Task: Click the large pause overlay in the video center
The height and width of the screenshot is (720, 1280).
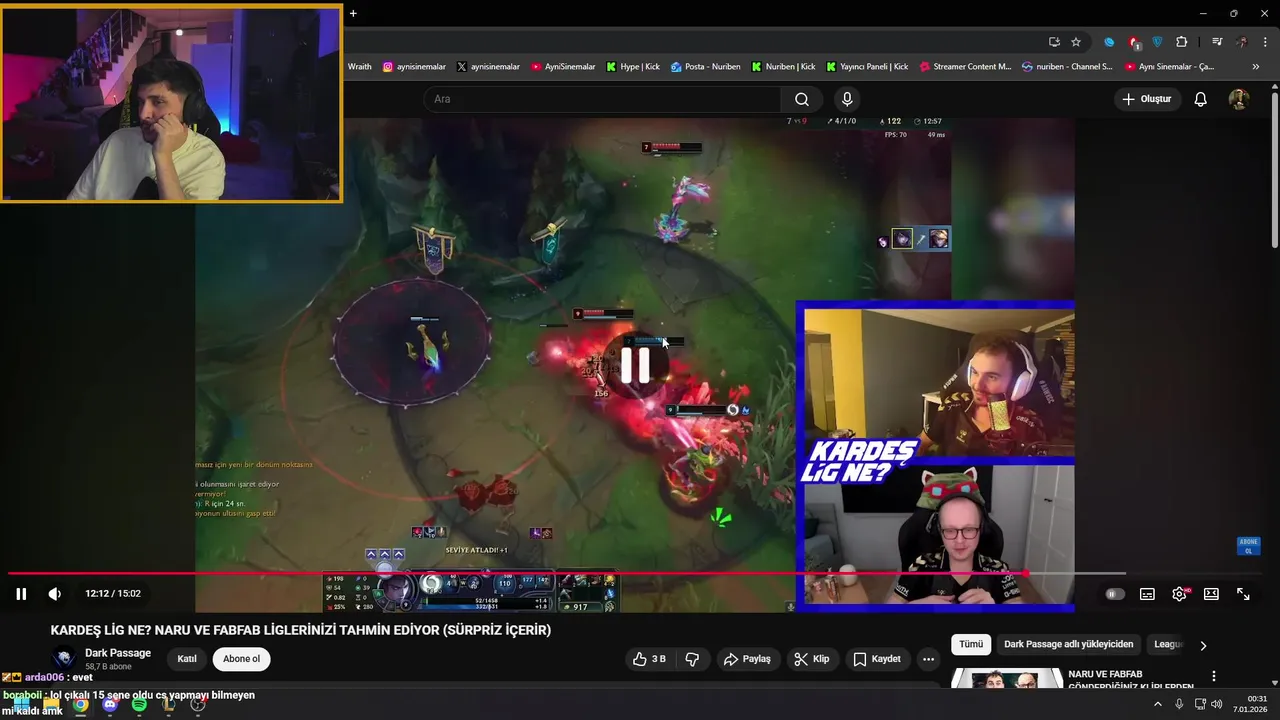Action: pyautogui.click(x=636, y=365)
